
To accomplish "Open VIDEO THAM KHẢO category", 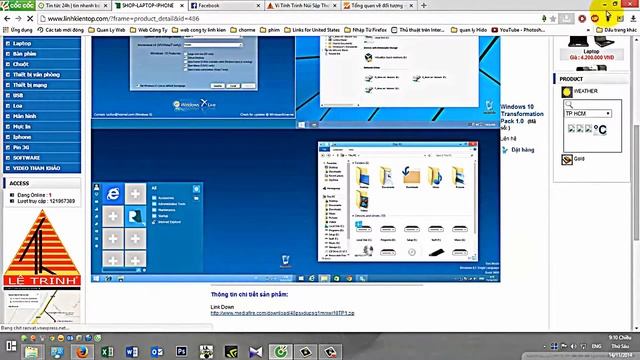I will 42,168.
